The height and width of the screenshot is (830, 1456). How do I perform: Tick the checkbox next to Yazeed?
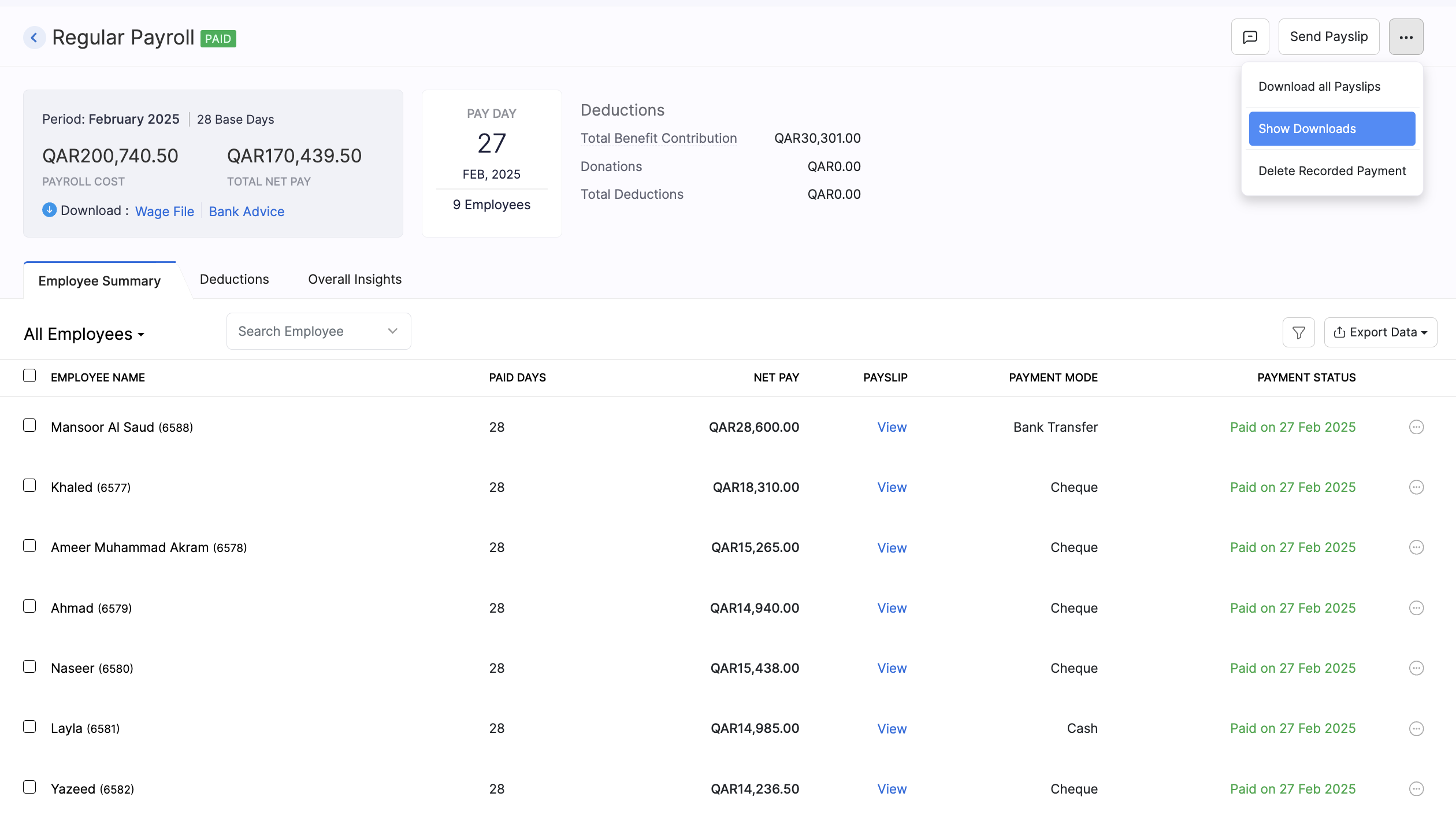(30, 787)
